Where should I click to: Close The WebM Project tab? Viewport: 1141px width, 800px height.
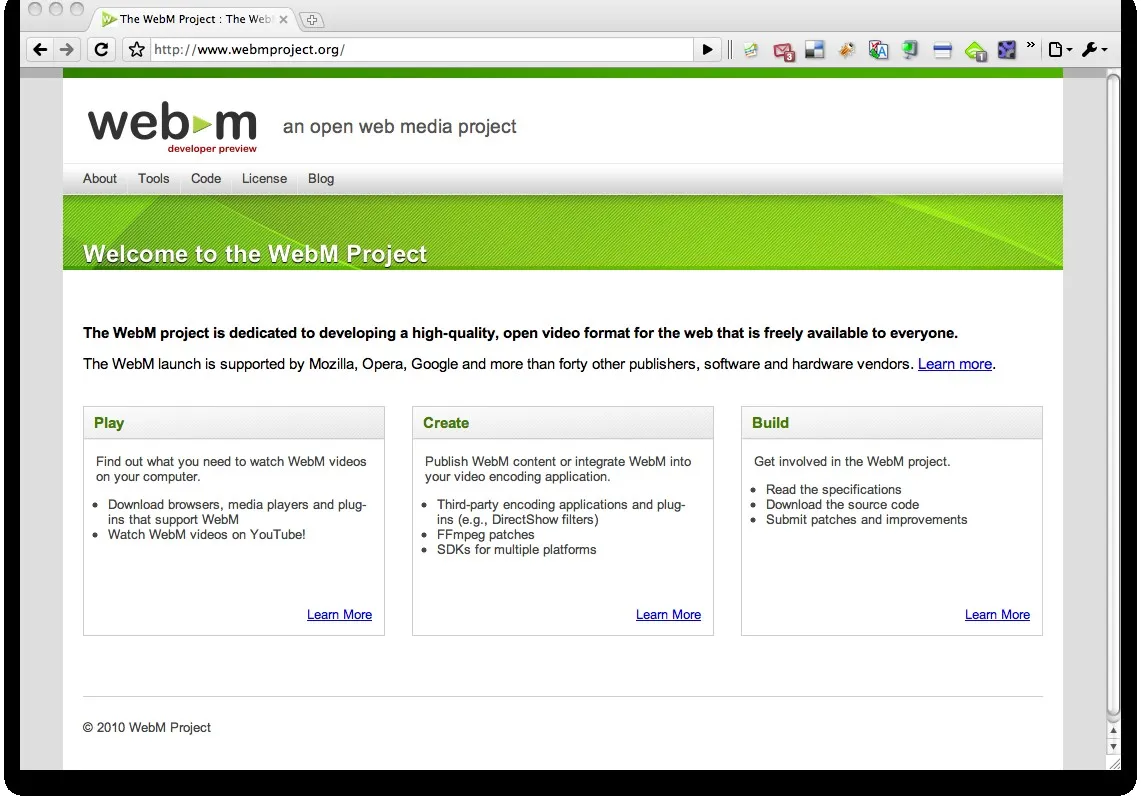tap(284, 20)
